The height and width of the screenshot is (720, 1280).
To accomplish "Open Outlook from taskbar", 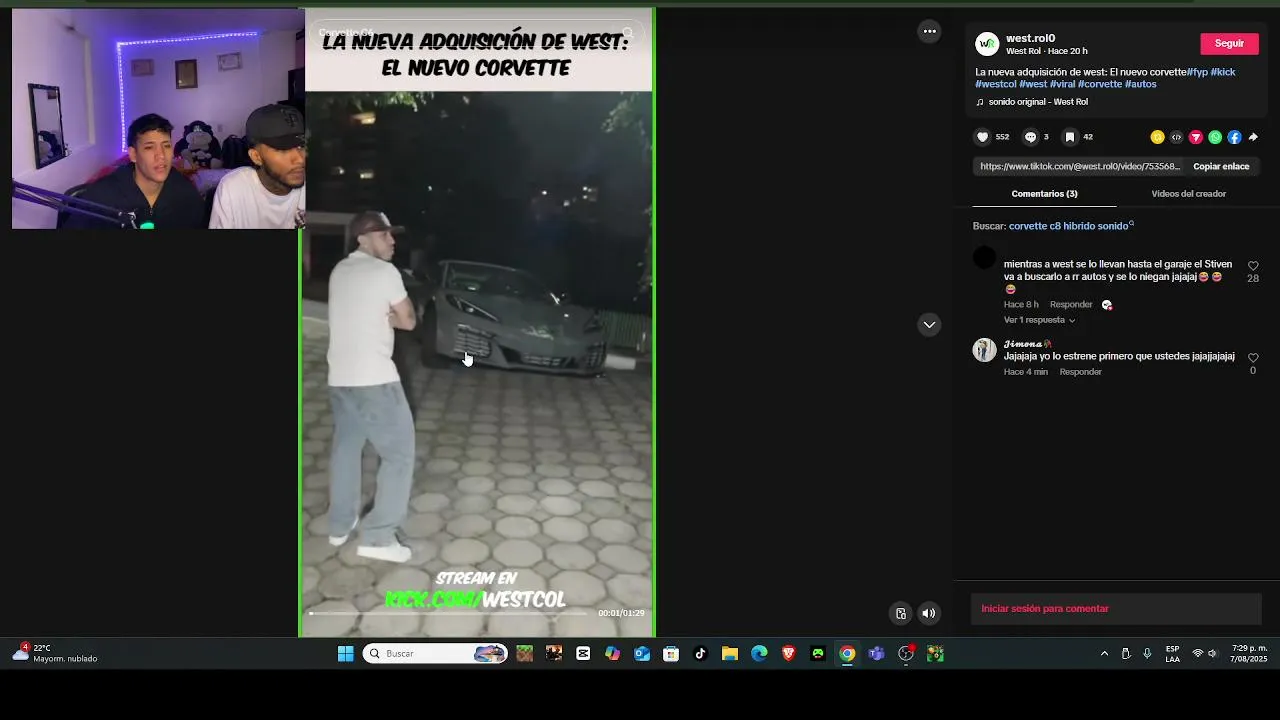I will (642, 654).
